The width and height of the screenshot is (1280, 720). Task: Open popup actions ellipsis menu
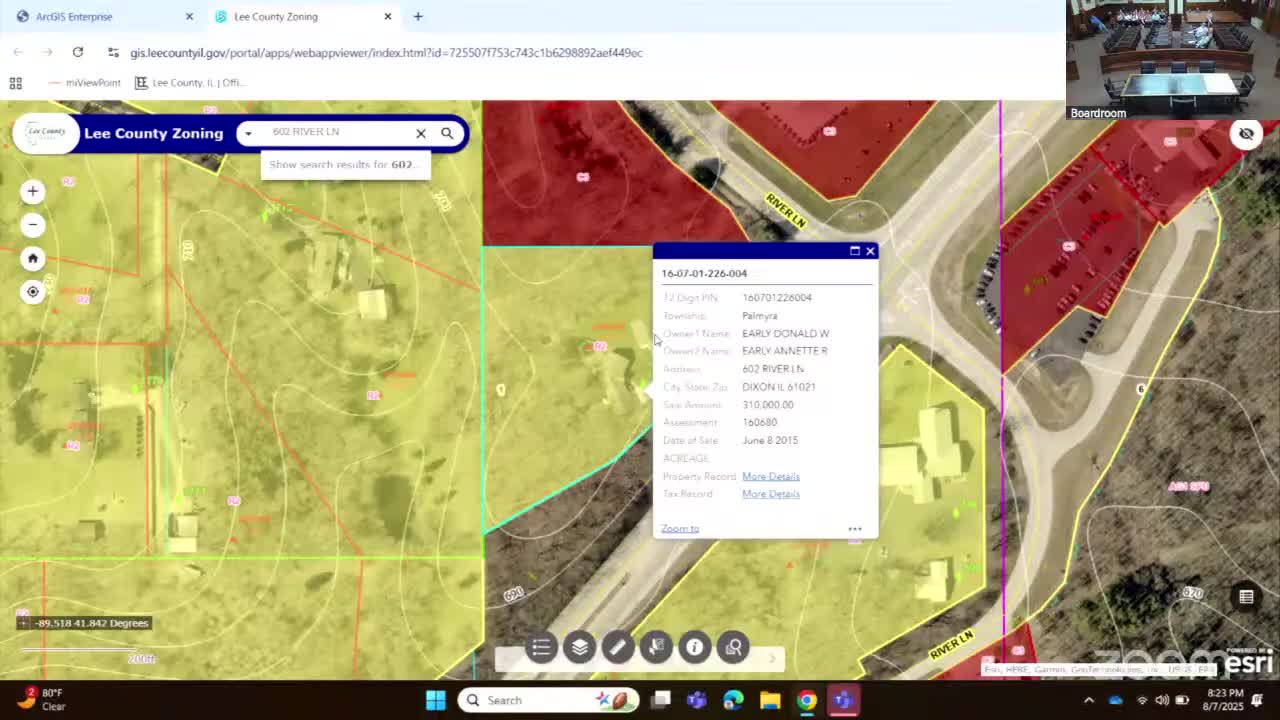(855, 529)
